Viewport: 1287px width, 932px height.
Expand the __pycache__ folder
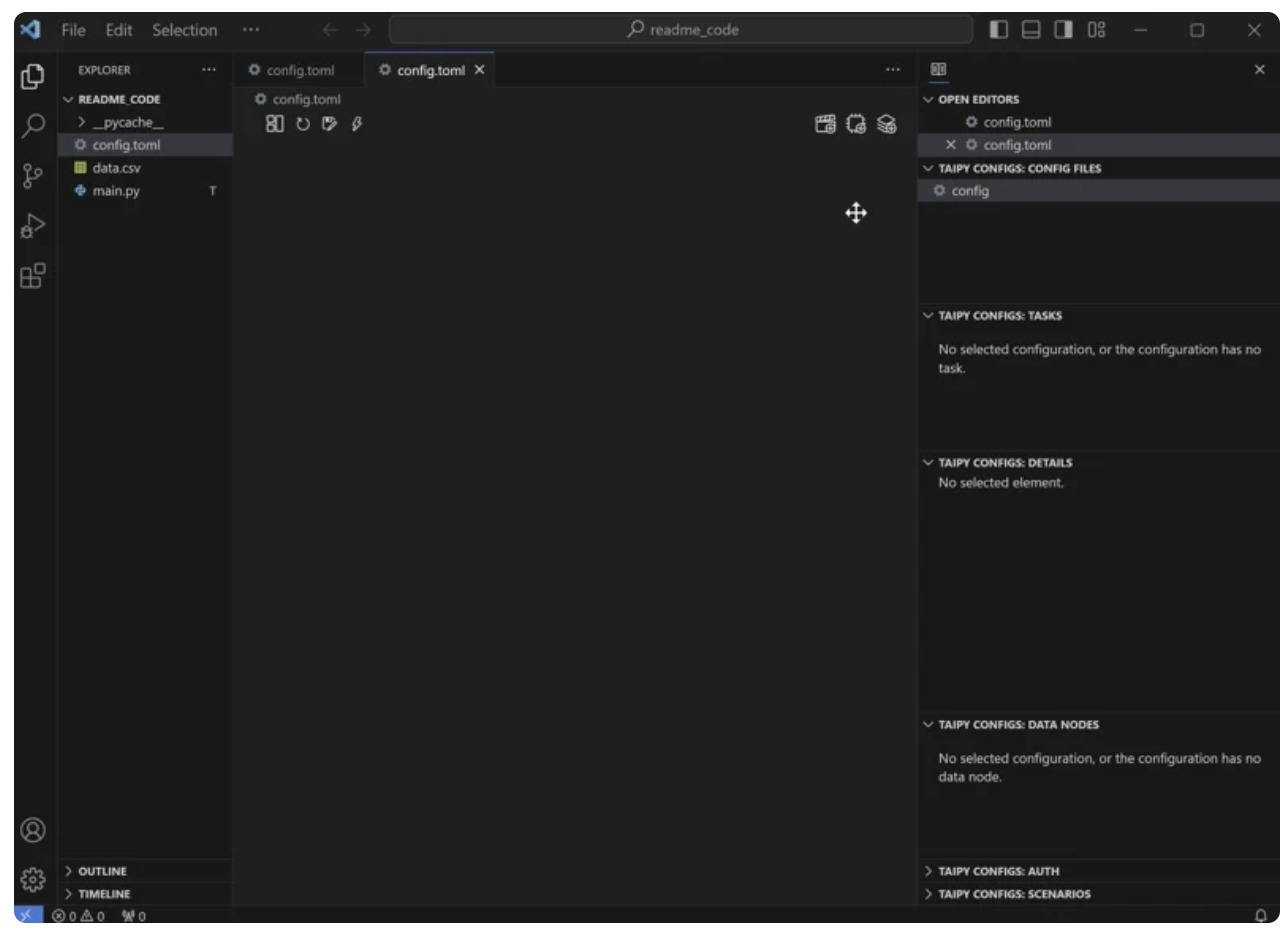[145, 122]
